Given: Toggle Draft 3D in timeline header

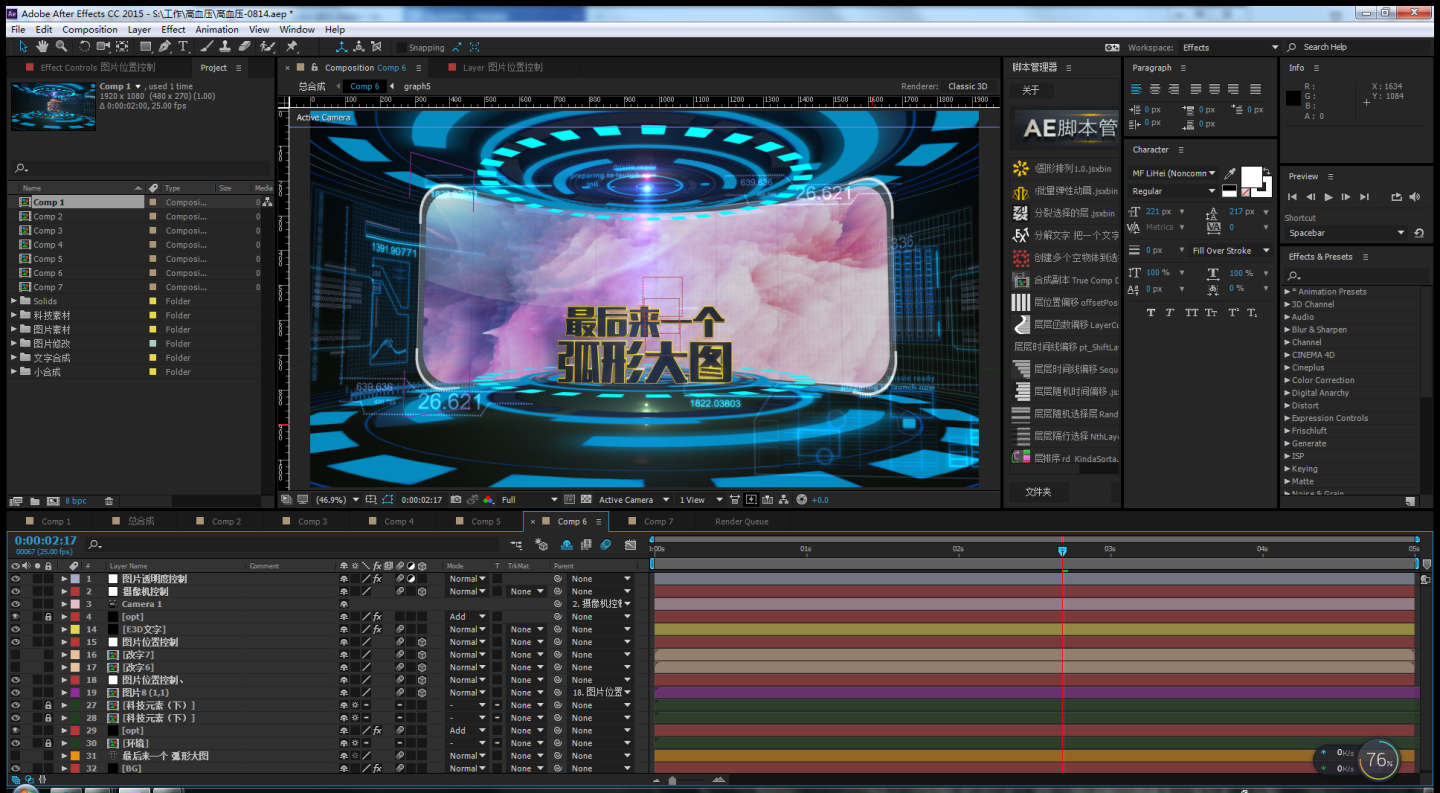Looking at the screenshot, I should pos(542,545).
